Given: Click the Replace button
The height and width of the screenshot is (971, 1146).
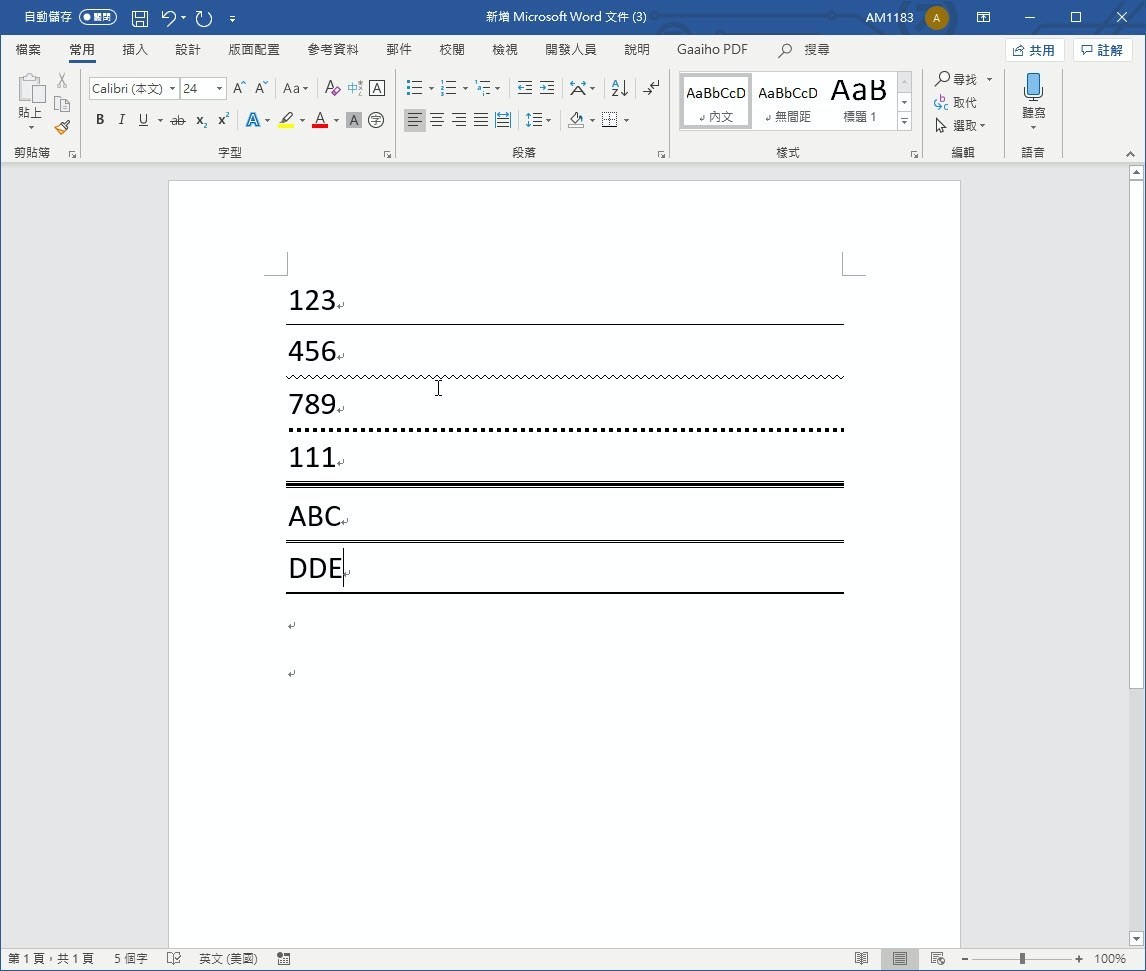Looking at the screenshot, I should pos(955,102).
